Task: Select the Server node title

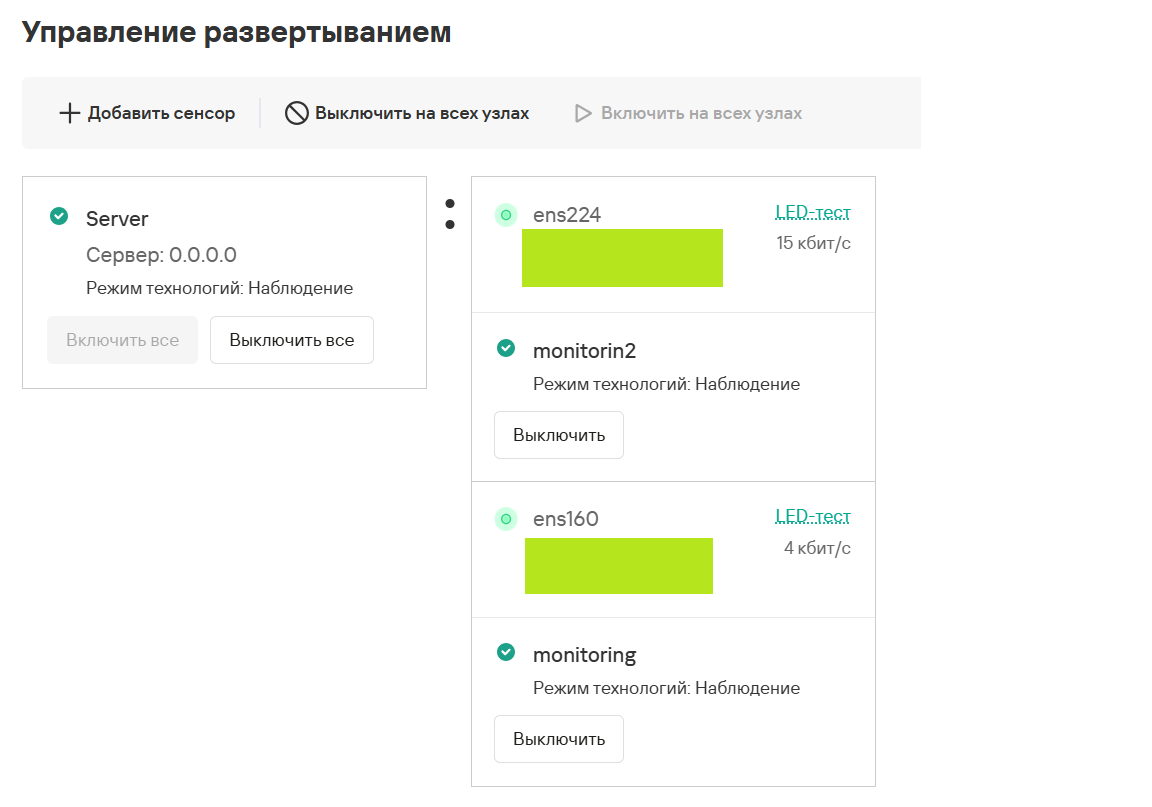Action: pos(117,219)
